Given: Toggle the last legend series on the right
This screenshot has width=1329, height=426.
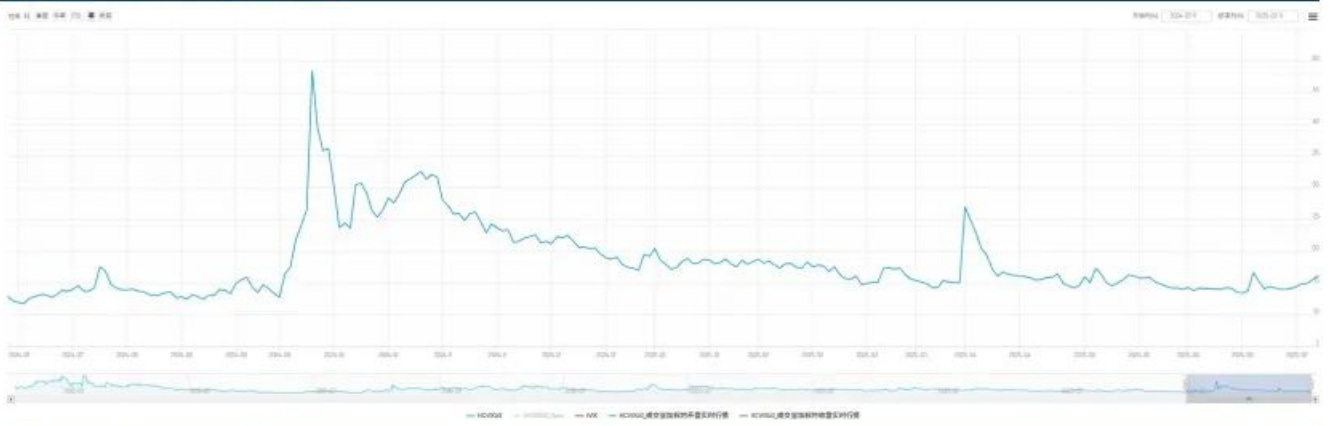Looking at the screenshot, I should click(x=797, y=414).
